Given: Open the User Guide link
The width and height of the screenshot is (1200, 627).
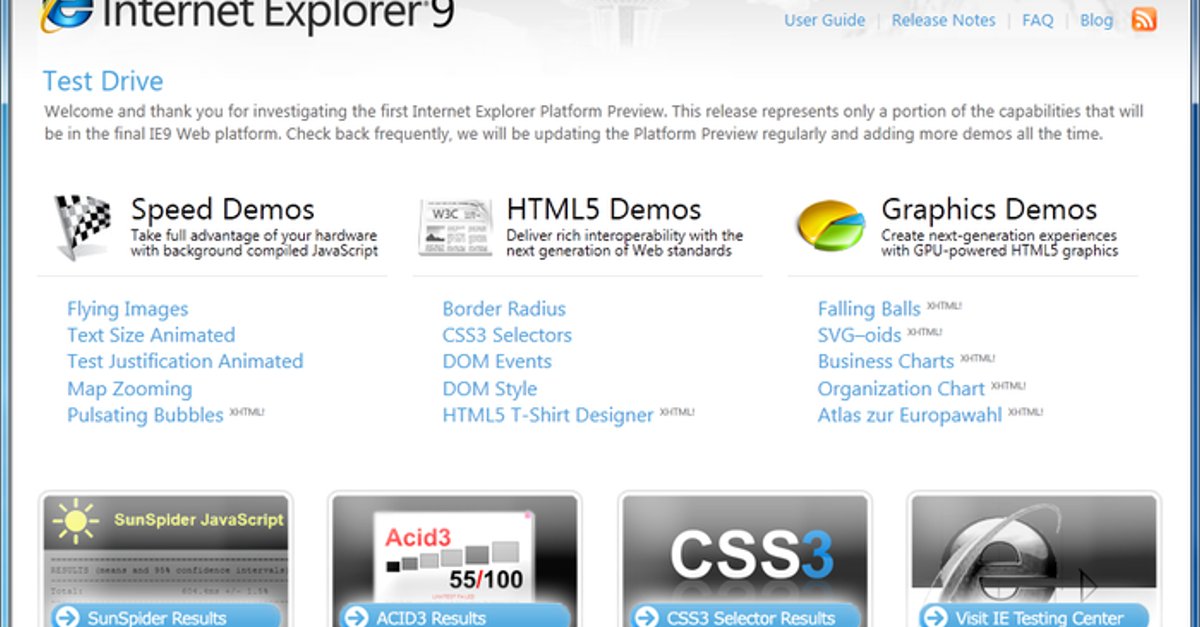Looking at the screenshot, I should click(824, 20).
